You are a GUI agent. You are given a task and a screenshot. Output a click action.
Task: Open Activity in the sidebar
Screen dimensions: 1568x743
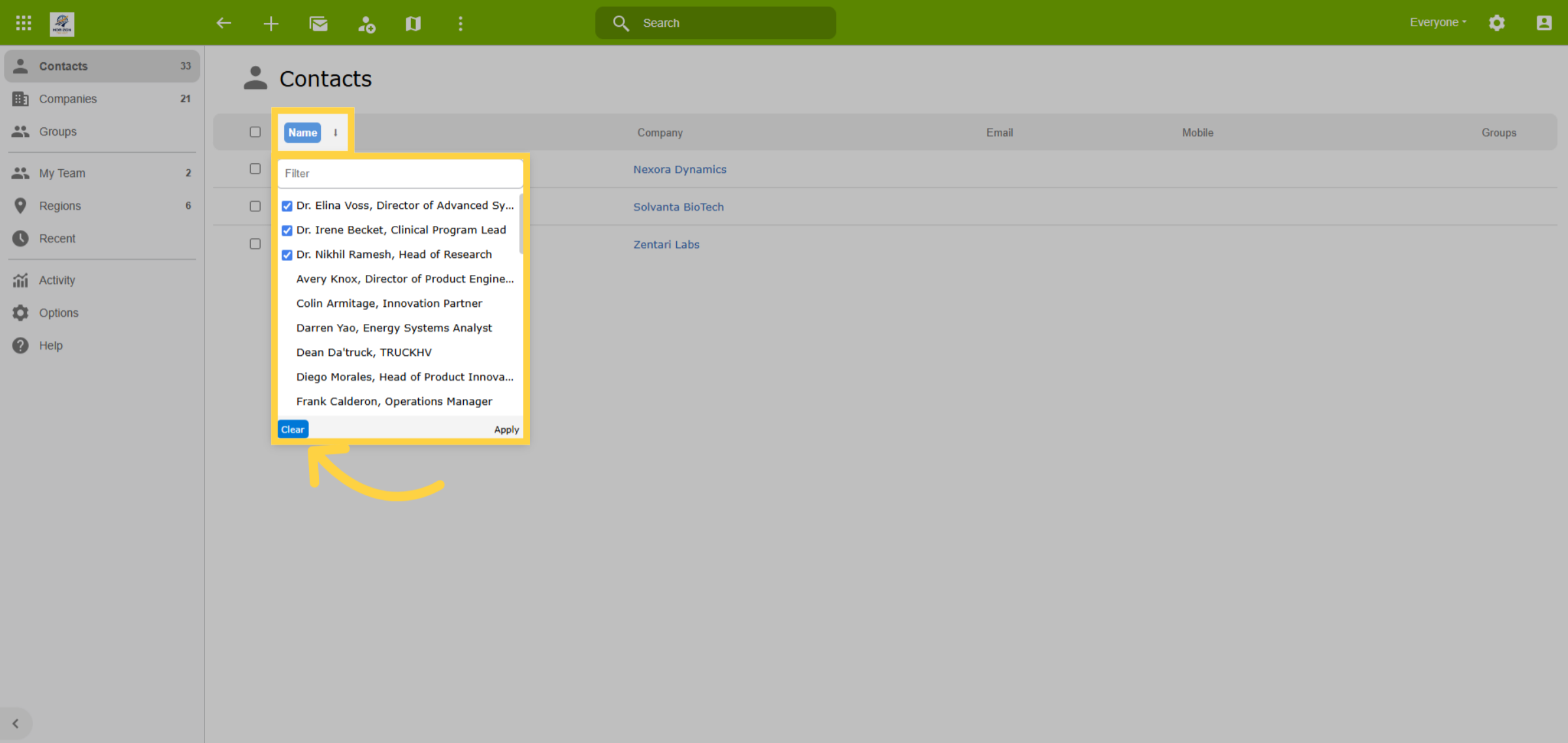click(x=102, y=280)
